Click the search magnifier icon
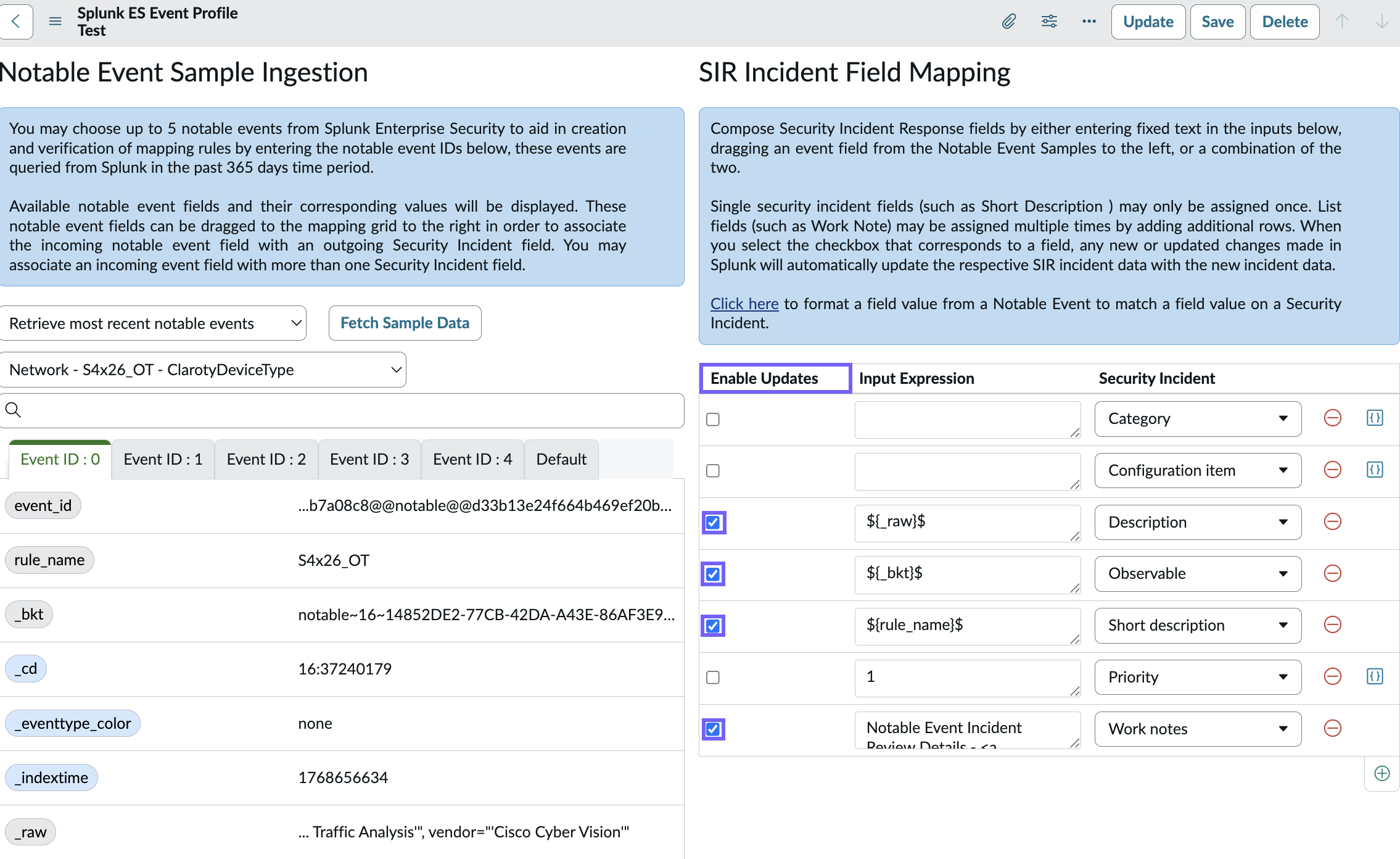 [13, 410]
